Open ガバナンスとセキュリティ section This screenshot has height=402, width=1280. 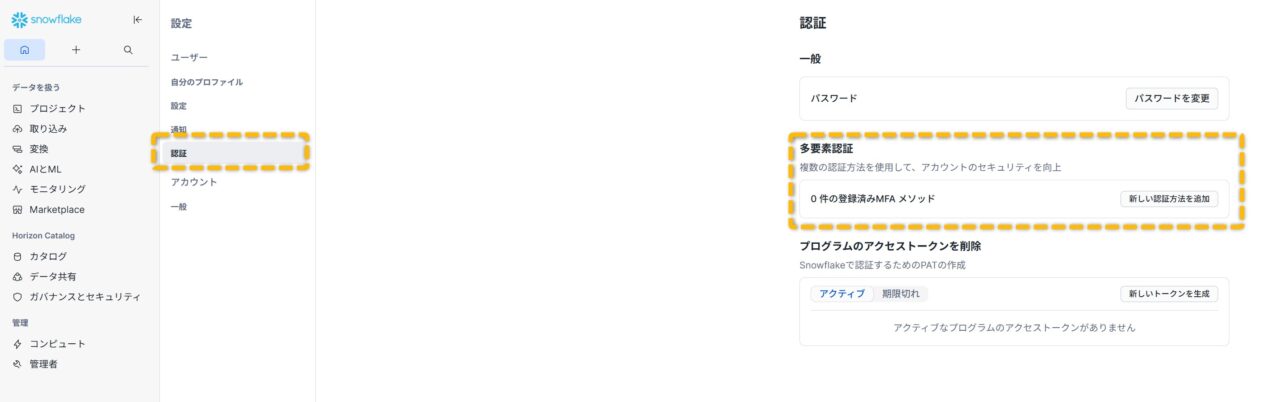84,297
